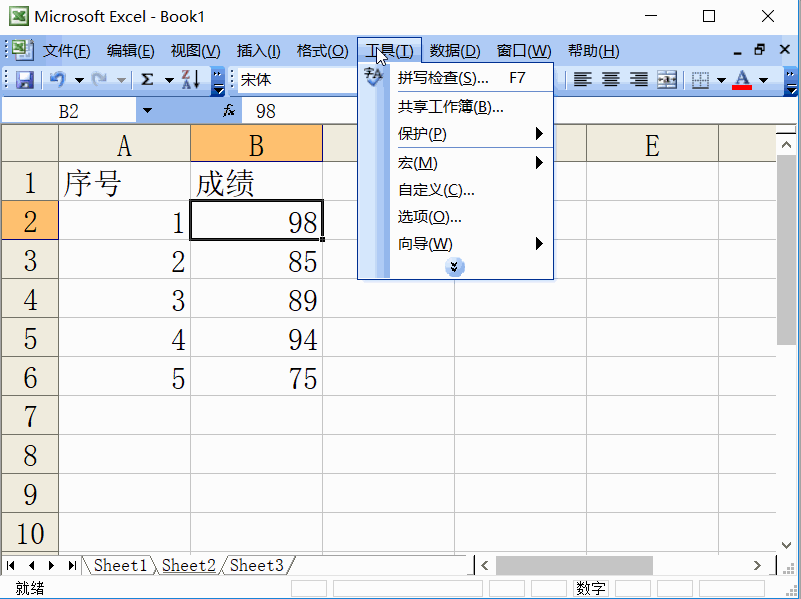Switch to the Sheet2 tab
This screenshot has height=599, width=801.
click(x=188, y=565)
